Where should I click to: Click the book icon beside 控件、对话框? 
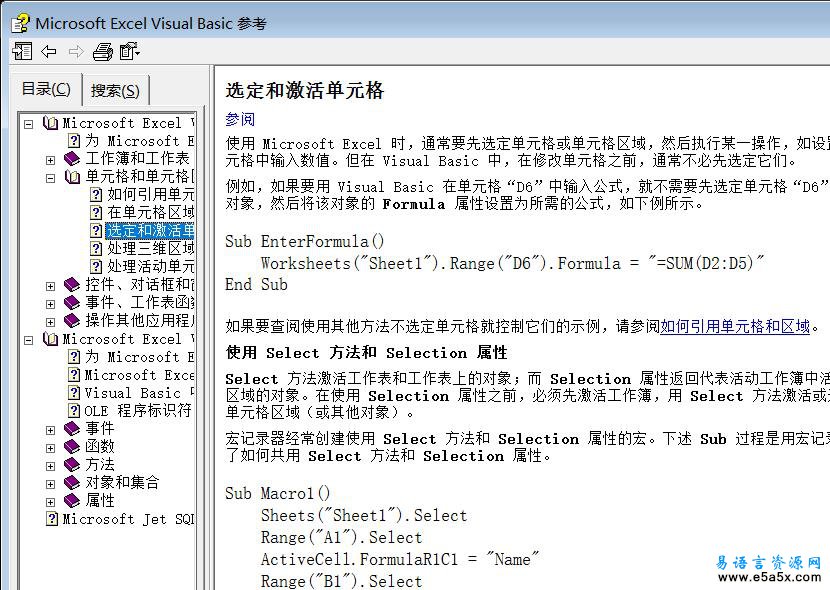coord(72,285)
